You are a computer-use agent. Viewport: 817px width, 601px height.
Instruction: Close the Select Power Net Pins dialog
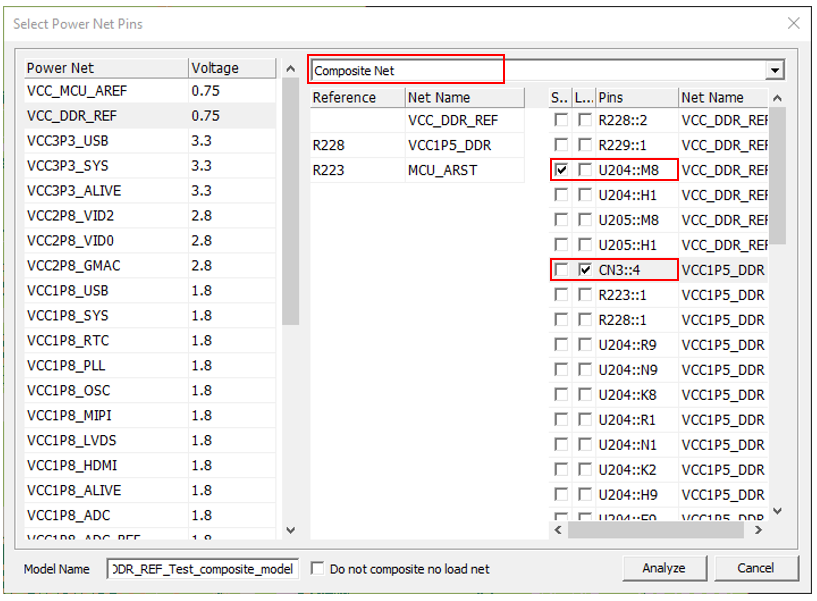pos(793,23)
